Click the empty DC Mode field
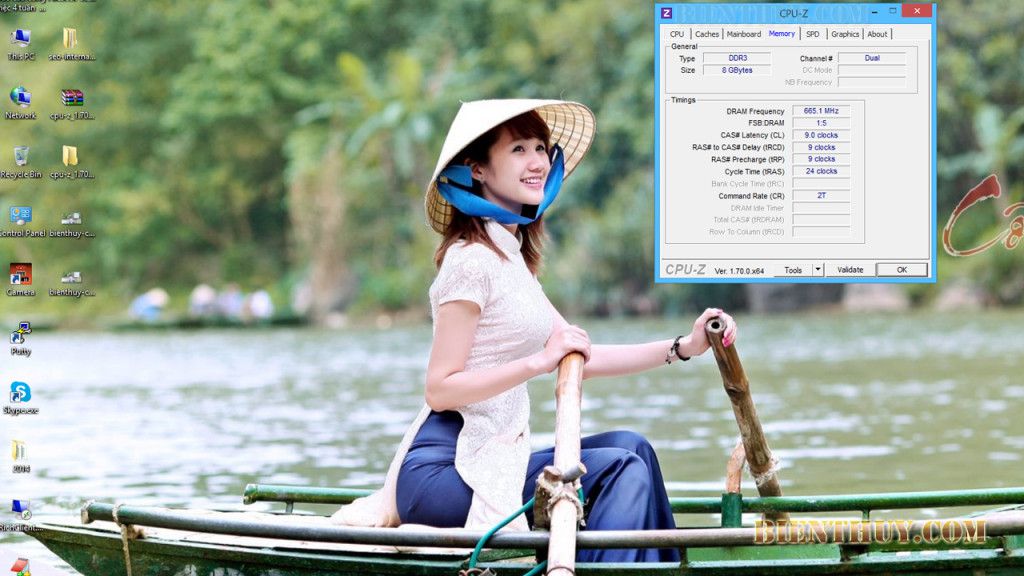 point(872,70)
